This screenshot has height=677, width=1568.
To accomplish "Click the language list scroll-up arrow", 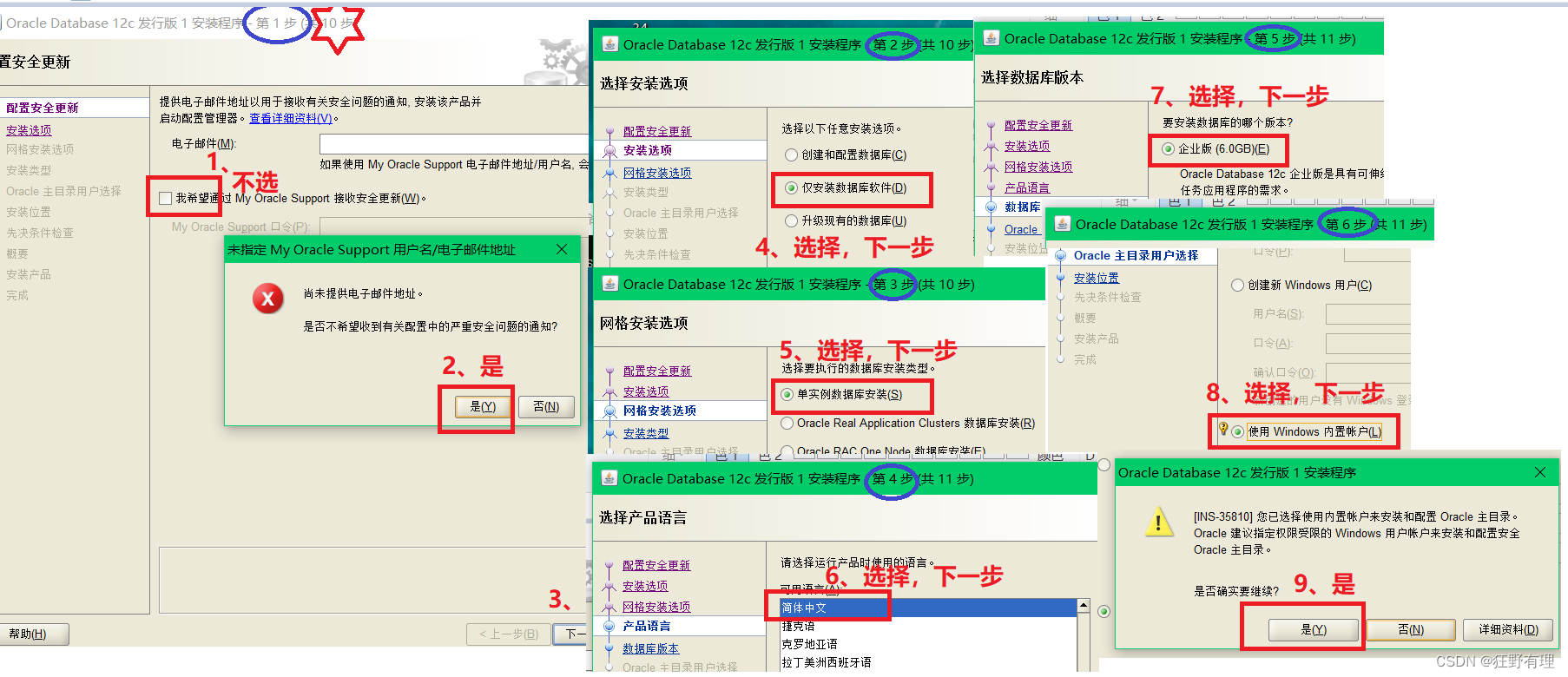I will pos(1083,606).
